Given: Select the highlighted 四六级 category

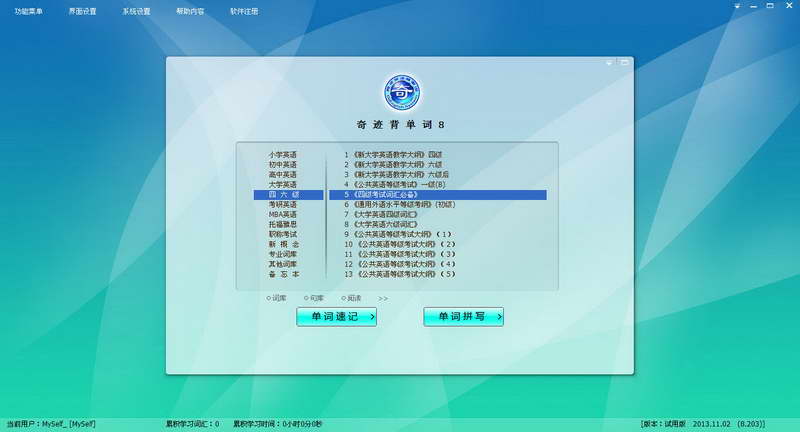Looking at the screenshot, I should 289,195.
